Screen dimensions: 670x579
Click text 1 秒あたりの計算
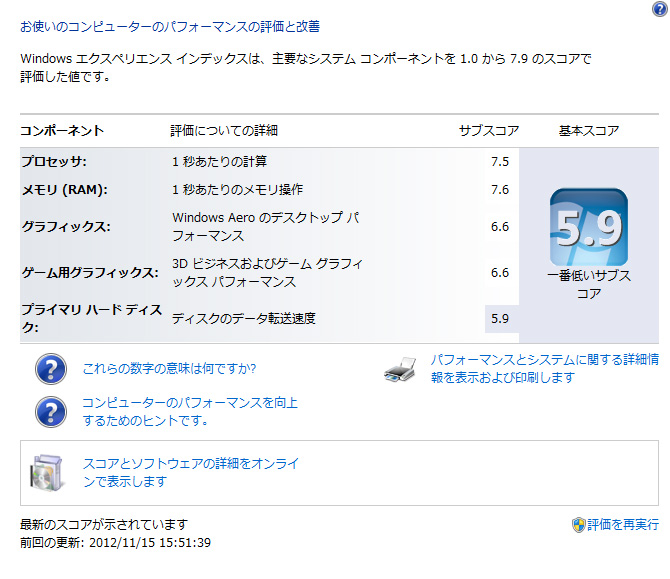point(220,162)
